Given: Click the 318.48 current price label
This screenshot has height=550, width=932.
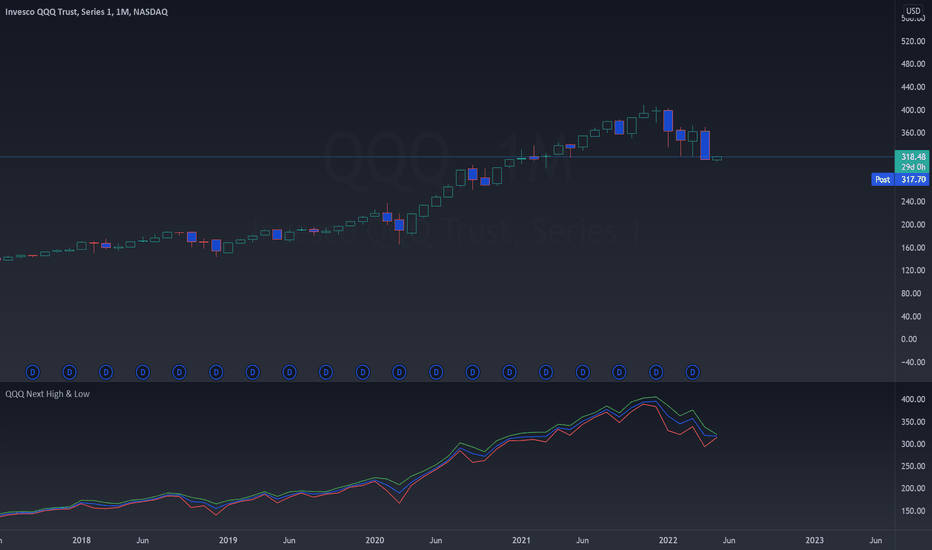Looking at the screenshot, I should tap(912, 157).
